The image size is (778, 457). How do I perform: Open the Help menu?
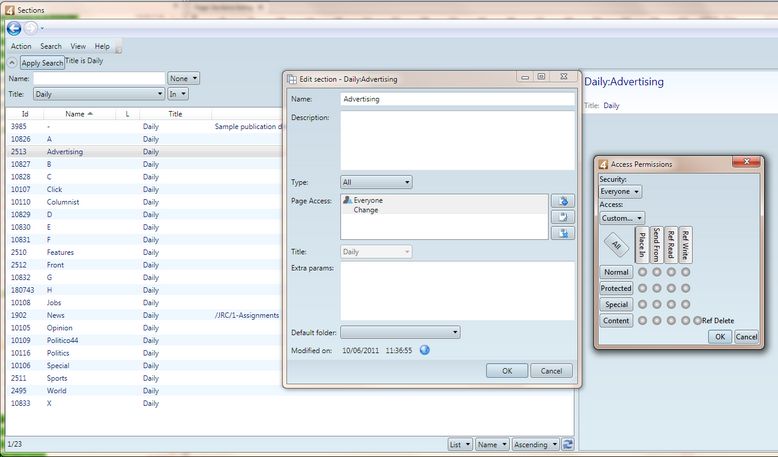(102, 46)
